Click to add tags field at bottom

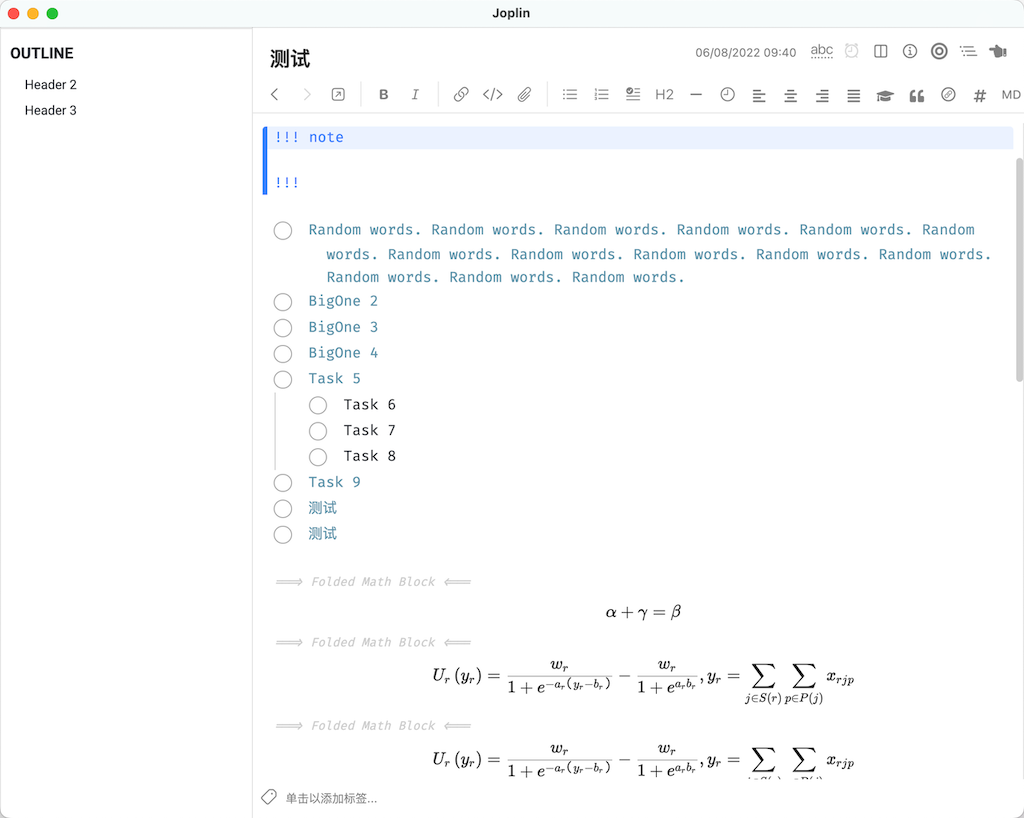pyautogui.click(x=331, y=798)
